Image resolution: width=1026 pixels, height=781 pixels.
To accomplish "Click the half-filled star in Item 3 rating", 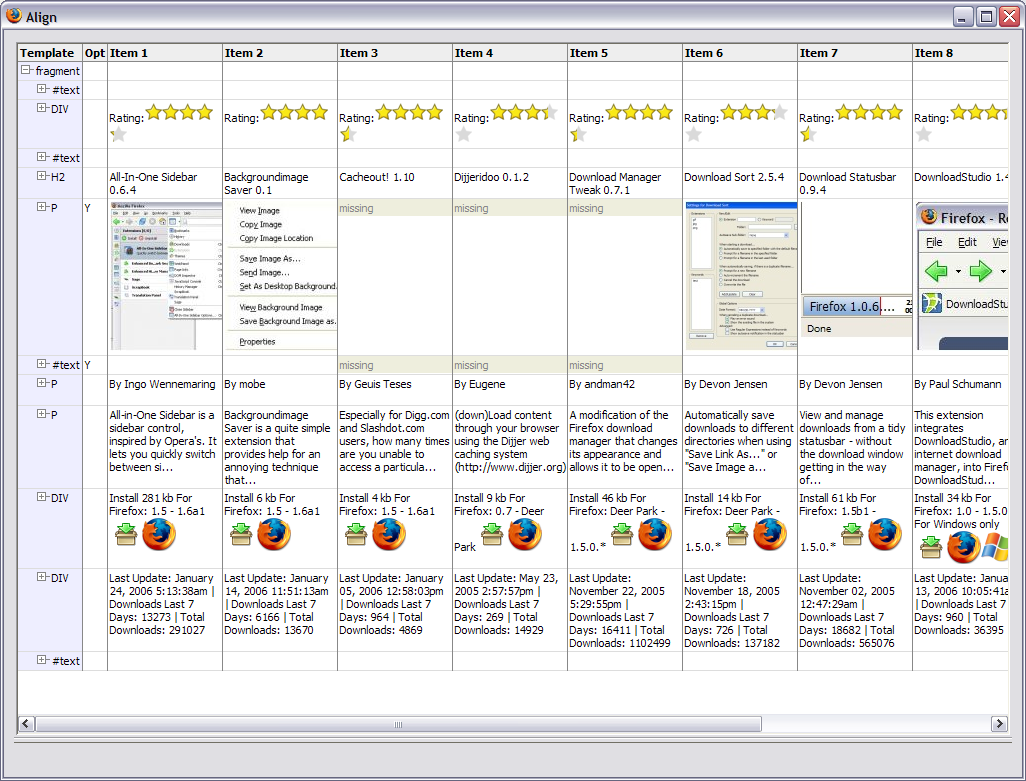I will [x=348, y=135].
